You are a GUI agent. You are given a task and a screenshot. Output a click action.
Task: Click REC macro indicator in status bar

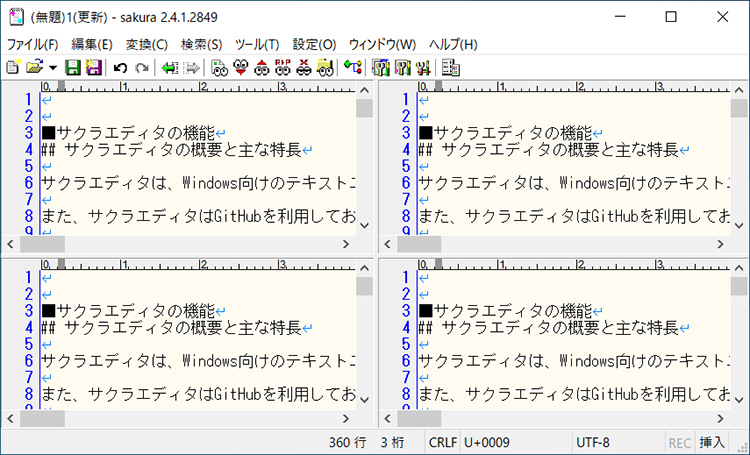coord(679,443)
